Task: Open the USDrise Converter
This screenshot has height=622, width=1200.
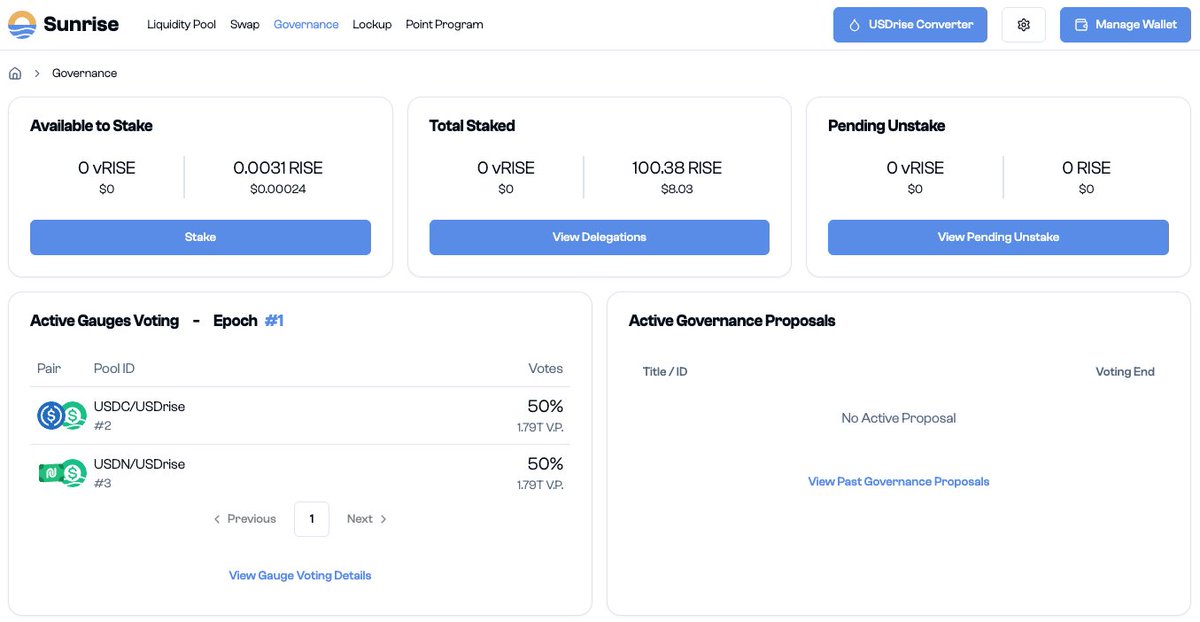Action: click(910, 25)
